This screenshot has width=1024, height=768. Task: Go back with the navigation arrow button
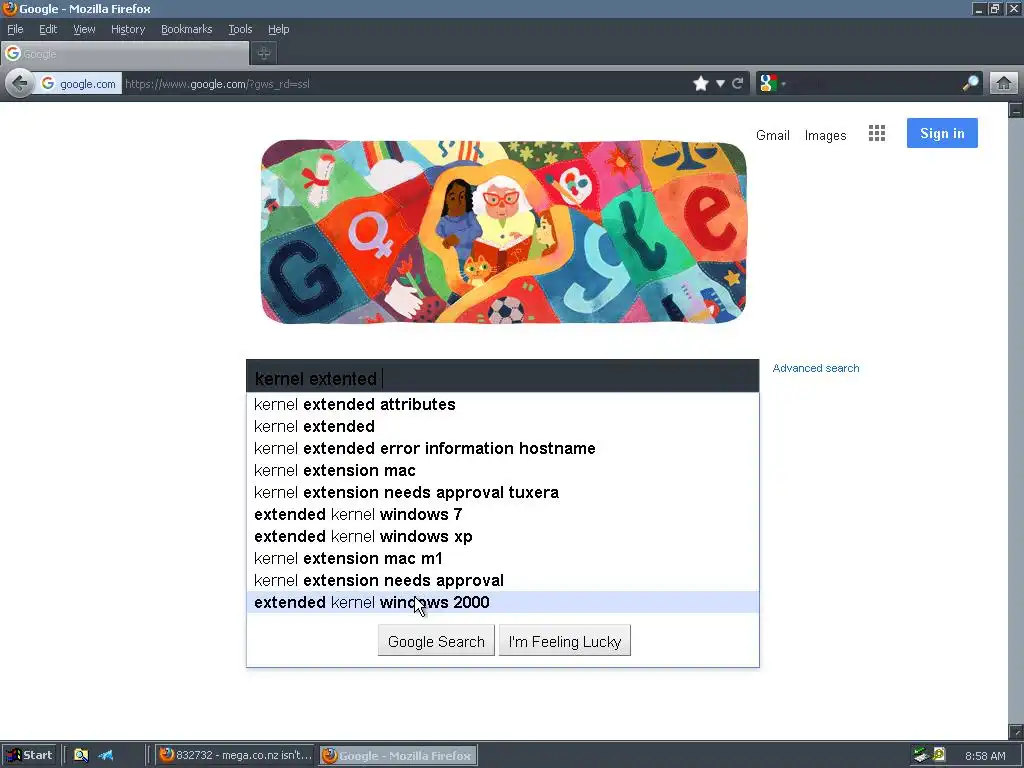click(20, 84)
